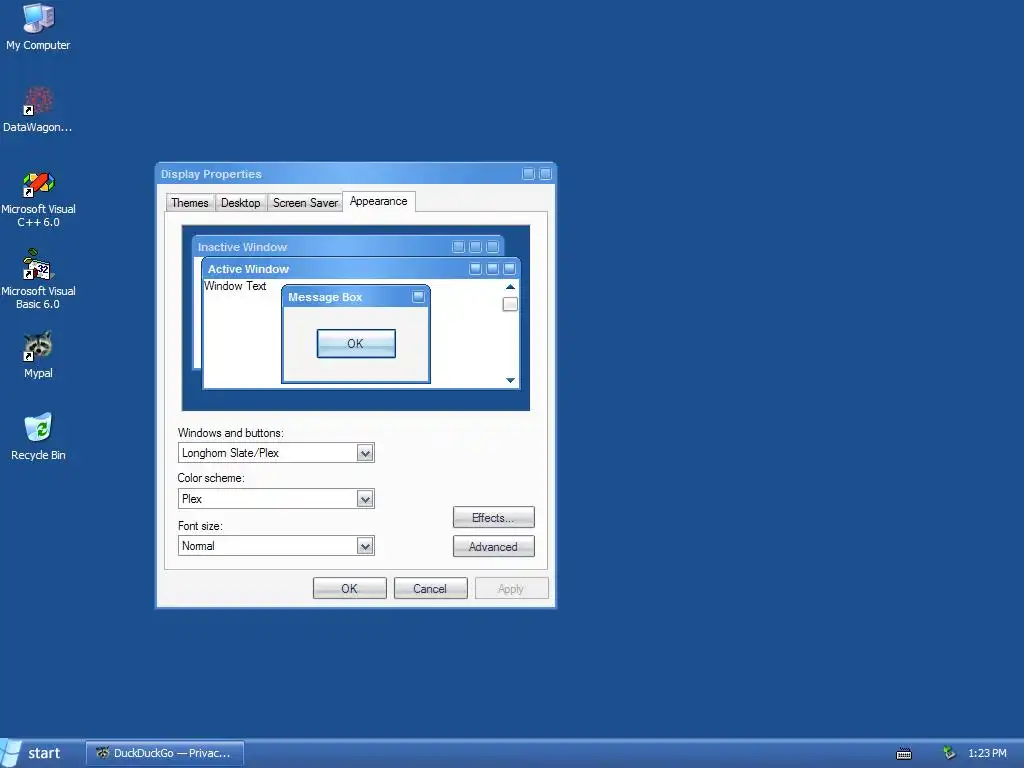This screenshot has width=1024, height=768.
Task: Click the Inactive Window preview title bar
Action: pos(347,247)
